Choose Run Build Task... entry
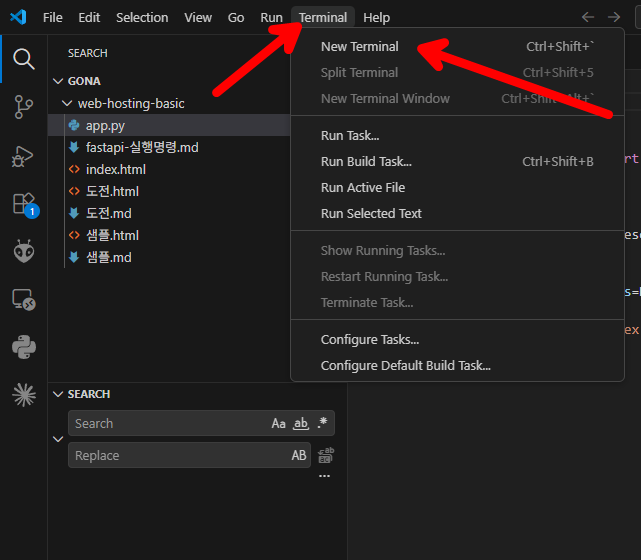641x560 pixels. 457,161
